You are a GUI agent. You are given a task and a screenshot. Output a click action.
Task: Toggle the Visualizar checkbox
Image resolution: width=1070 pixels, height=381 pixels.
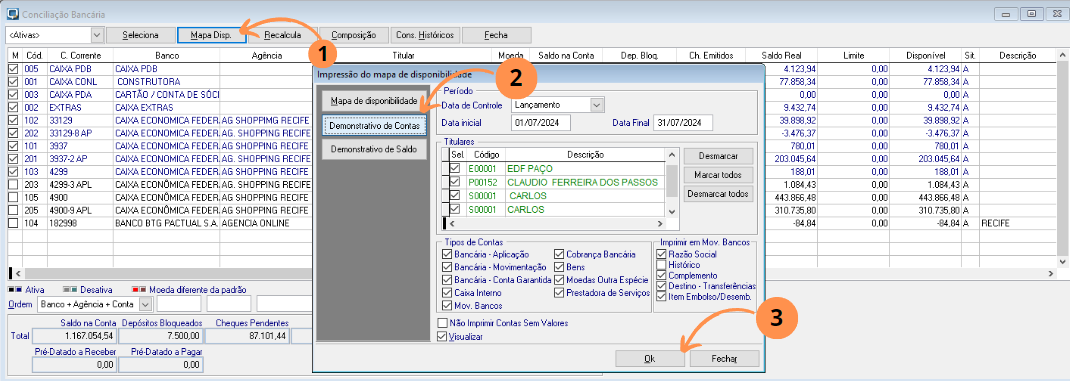tap(442, 336)
